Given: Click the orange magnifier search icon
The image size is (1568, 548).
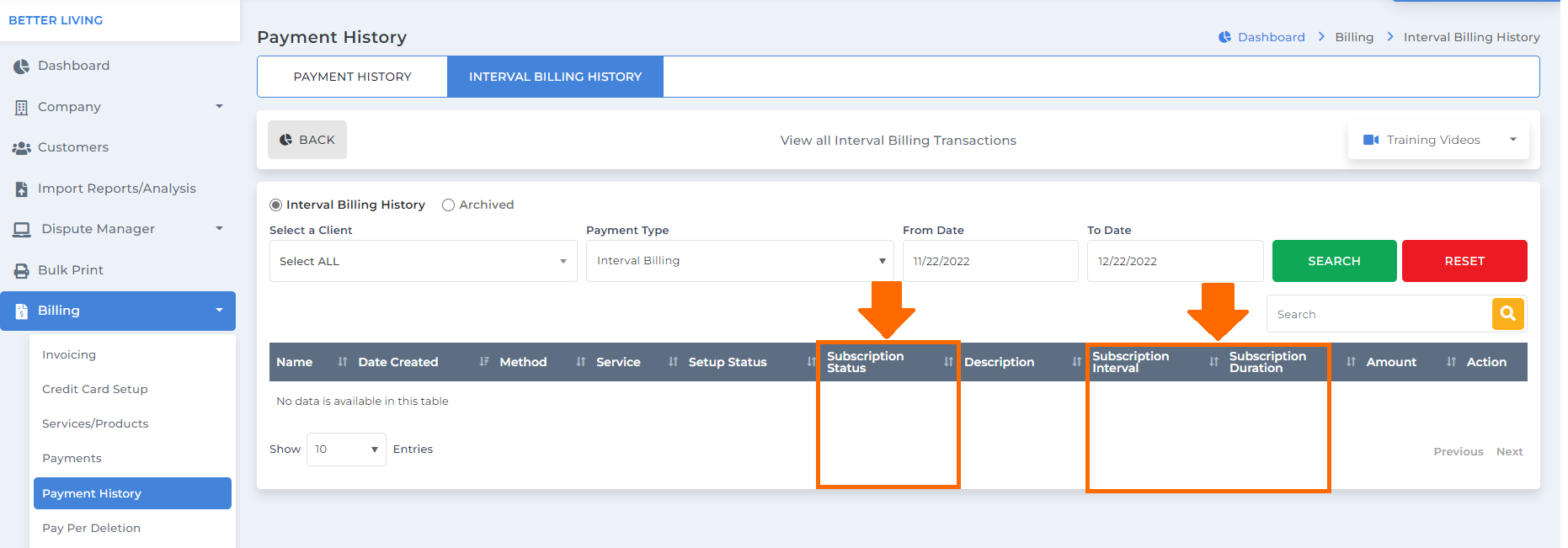Looking at the screenshot, I should 1508,314.
